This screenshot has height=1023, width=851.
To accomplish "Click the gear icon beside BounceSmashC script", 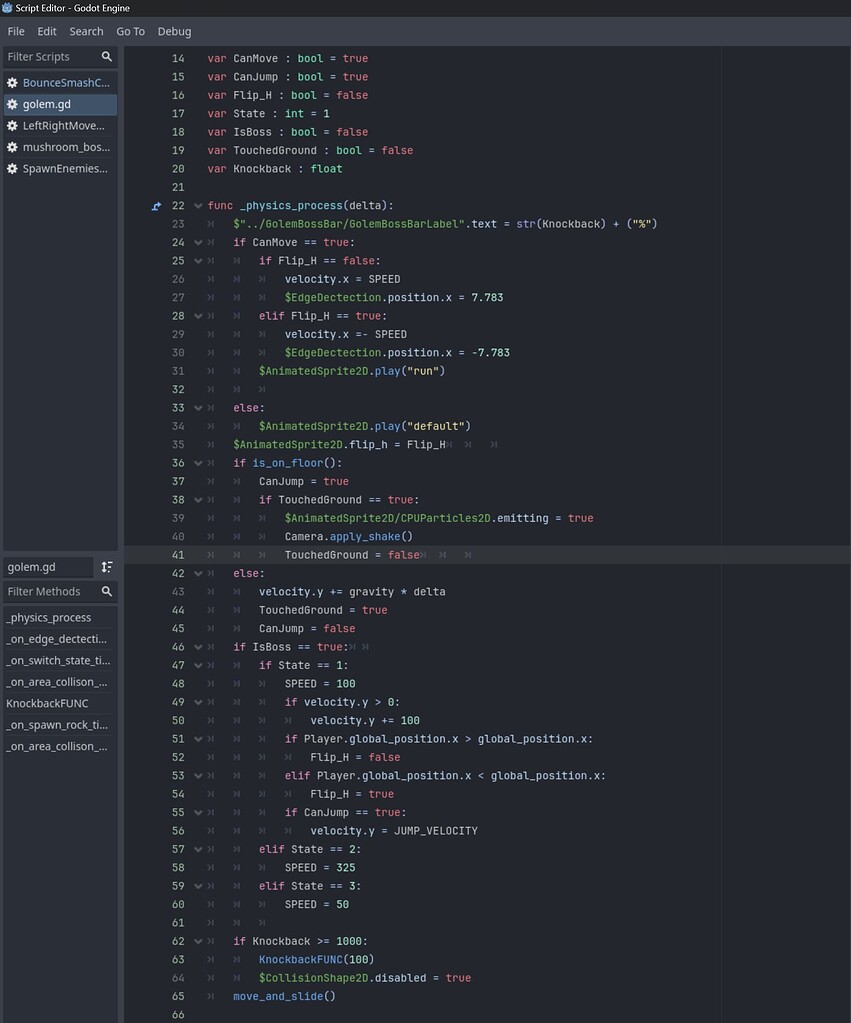I will (11, 82).
